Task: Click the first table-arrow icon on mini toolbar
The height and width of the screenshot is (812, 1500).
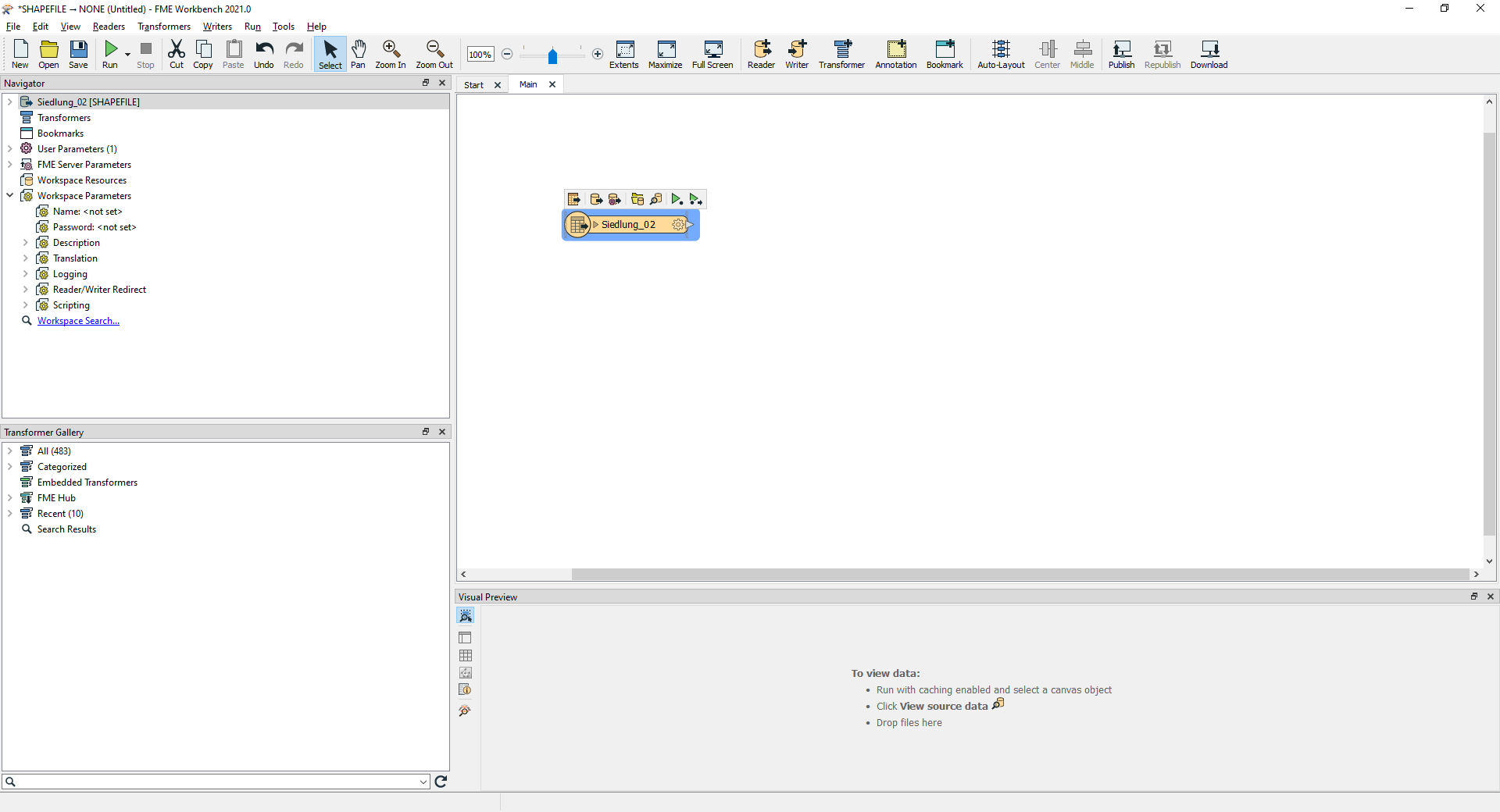Action: 574,200
